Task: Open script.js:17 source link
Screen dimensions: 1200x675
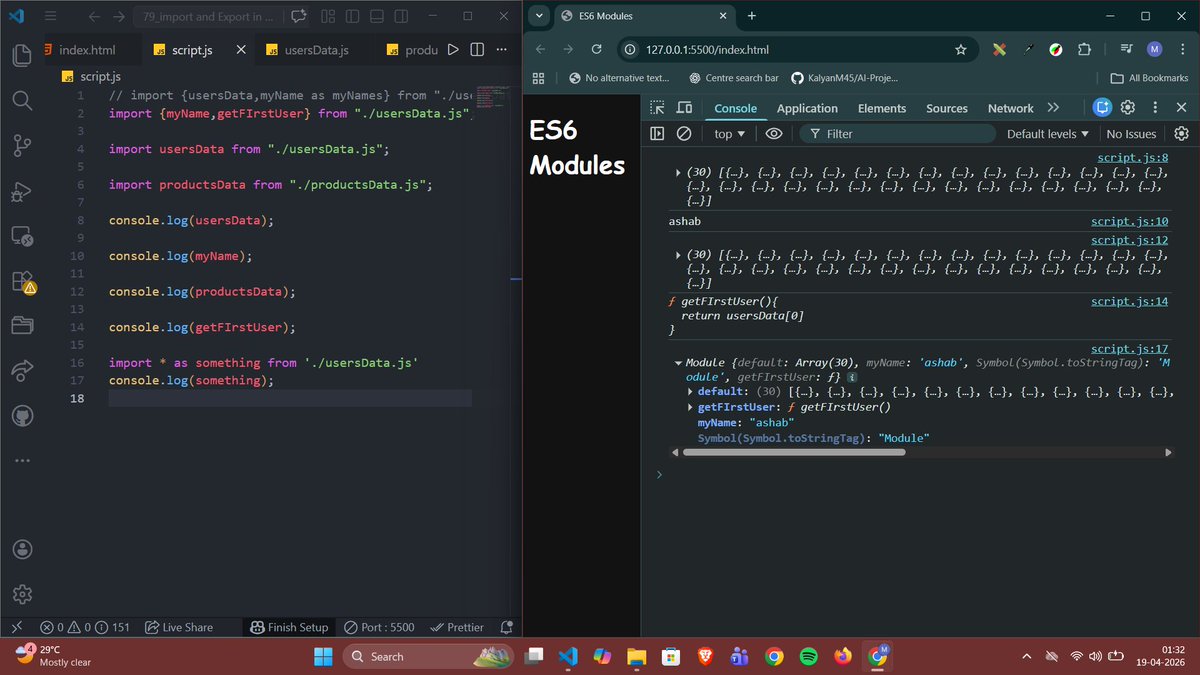Action: [x=1130, y=348]
